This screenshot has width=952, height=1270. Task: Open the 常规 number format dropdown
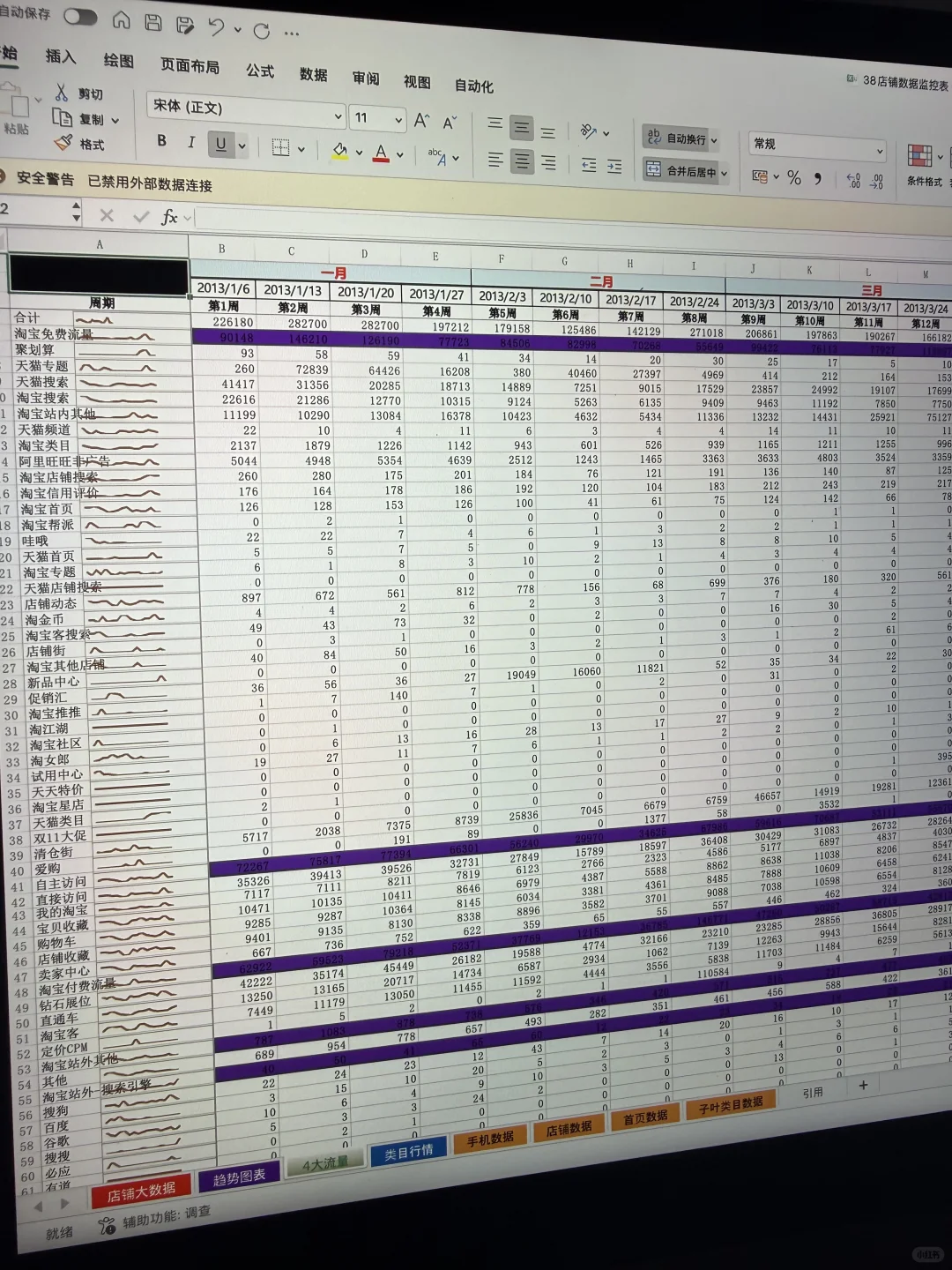pyautogui.click(x=817, y=146)
